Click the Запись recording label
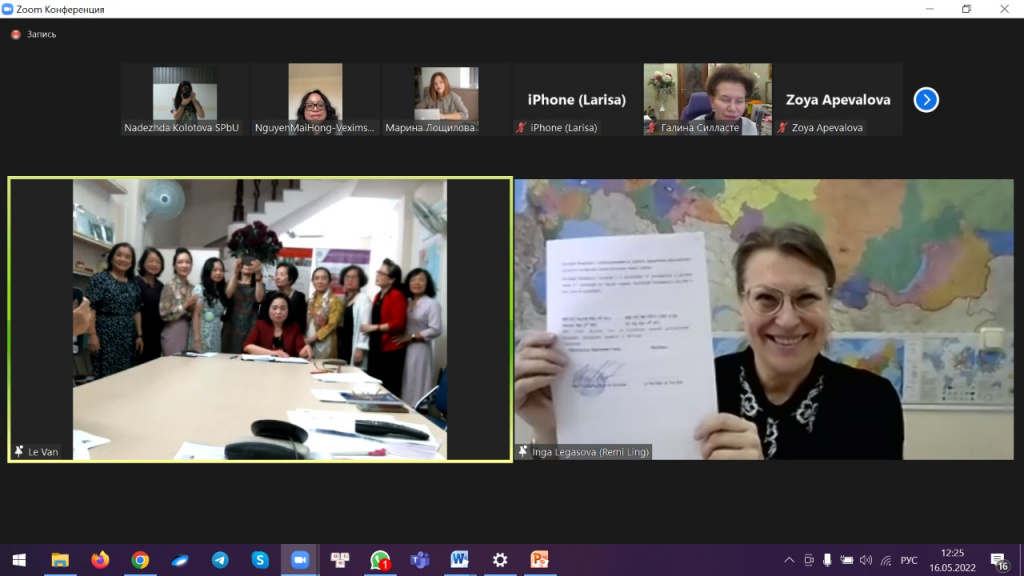The width and height of the screenshot is (1024, 576). click(41, 34)
